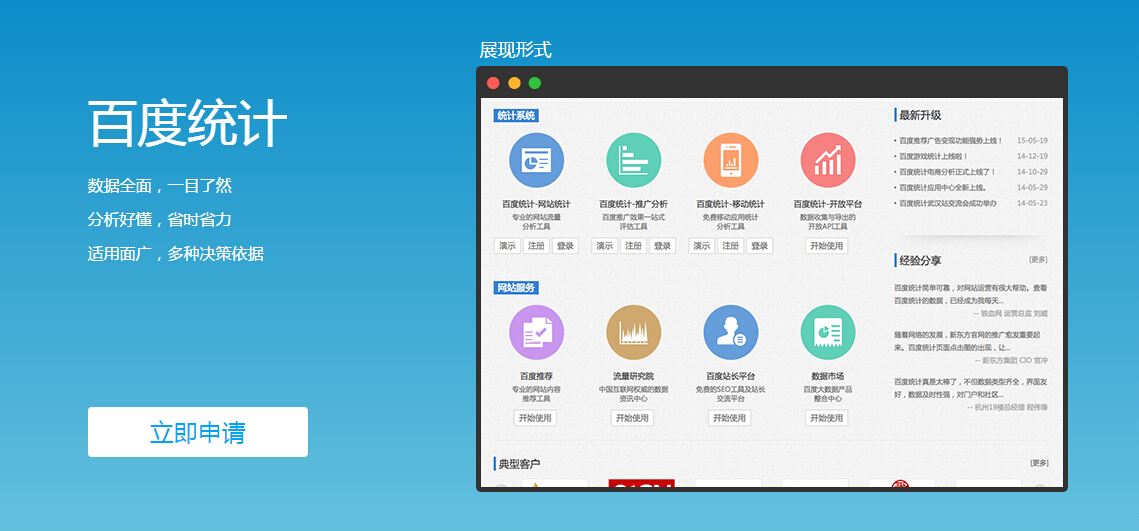Open the purple 百度推荐 icon

536,332
